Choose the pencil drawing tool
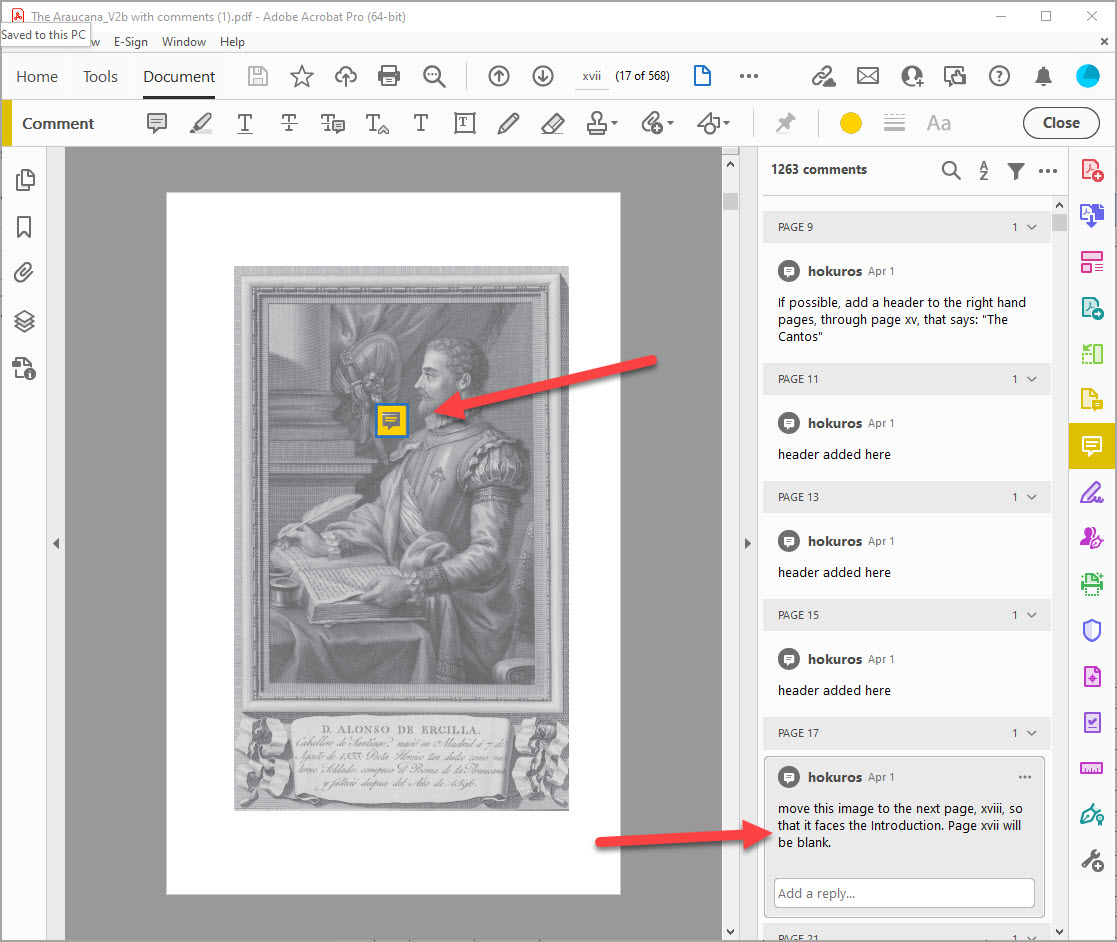This screenshot has height=942, width=1117. (508, 123)
